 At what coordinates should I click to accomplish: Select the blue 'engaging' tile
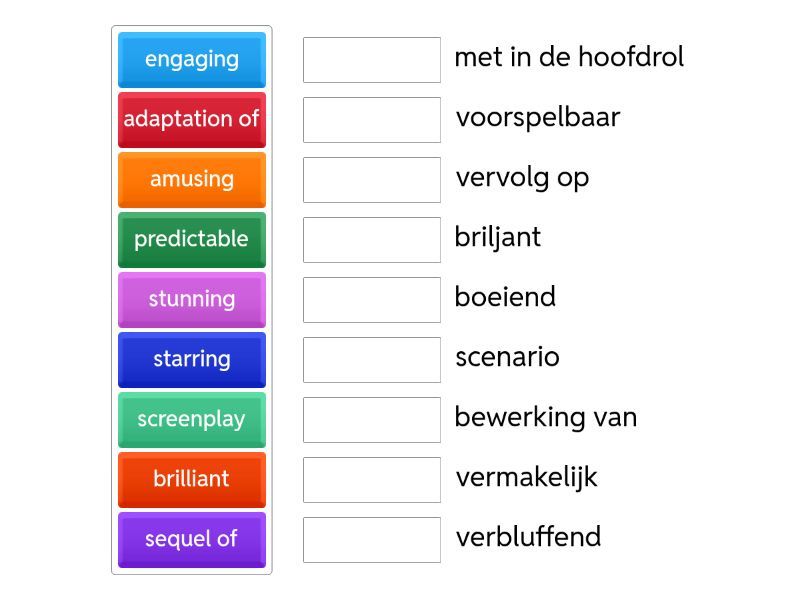191,59
